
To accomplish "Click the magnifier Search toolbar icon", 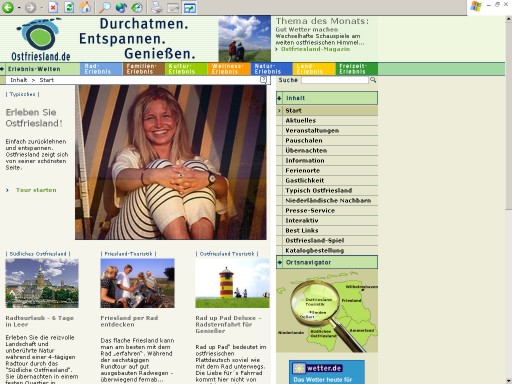I will 105,7.
